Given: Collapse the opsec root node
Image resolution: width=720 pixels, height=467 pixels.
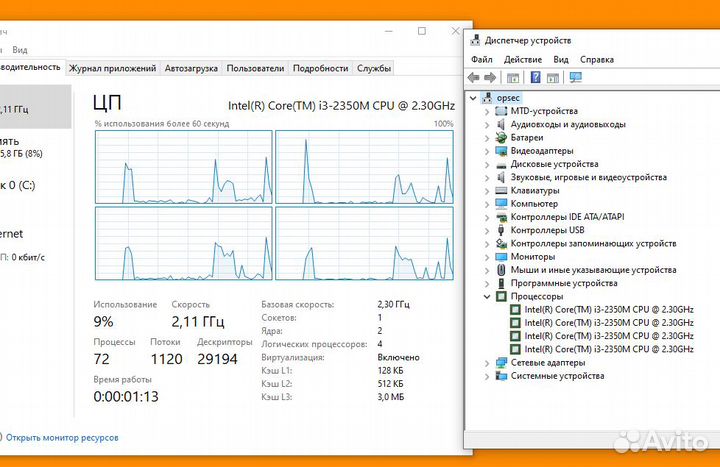Looking at the screenshot, I should 473,98.
